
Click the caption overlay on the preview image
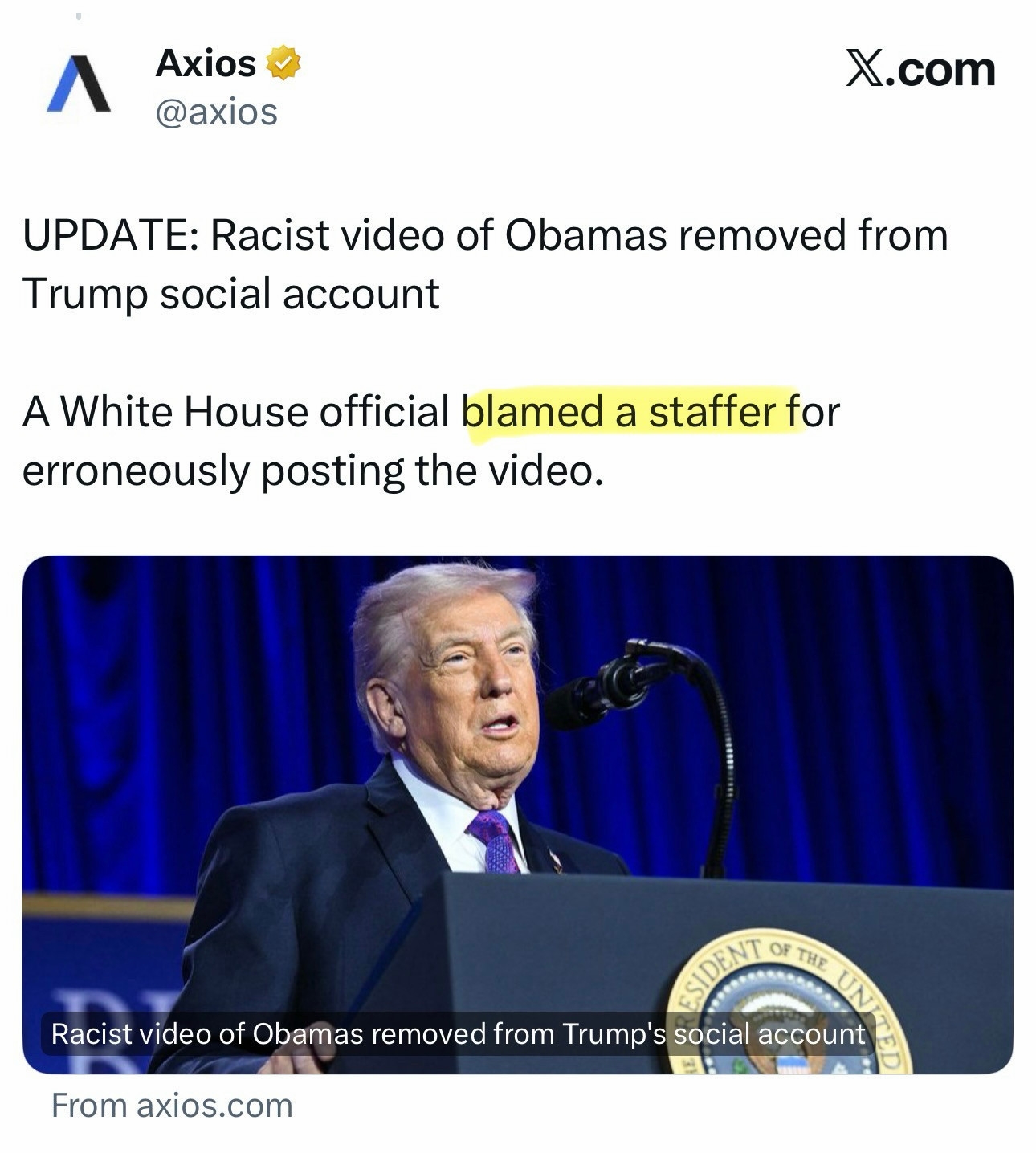coord(458,1033)
